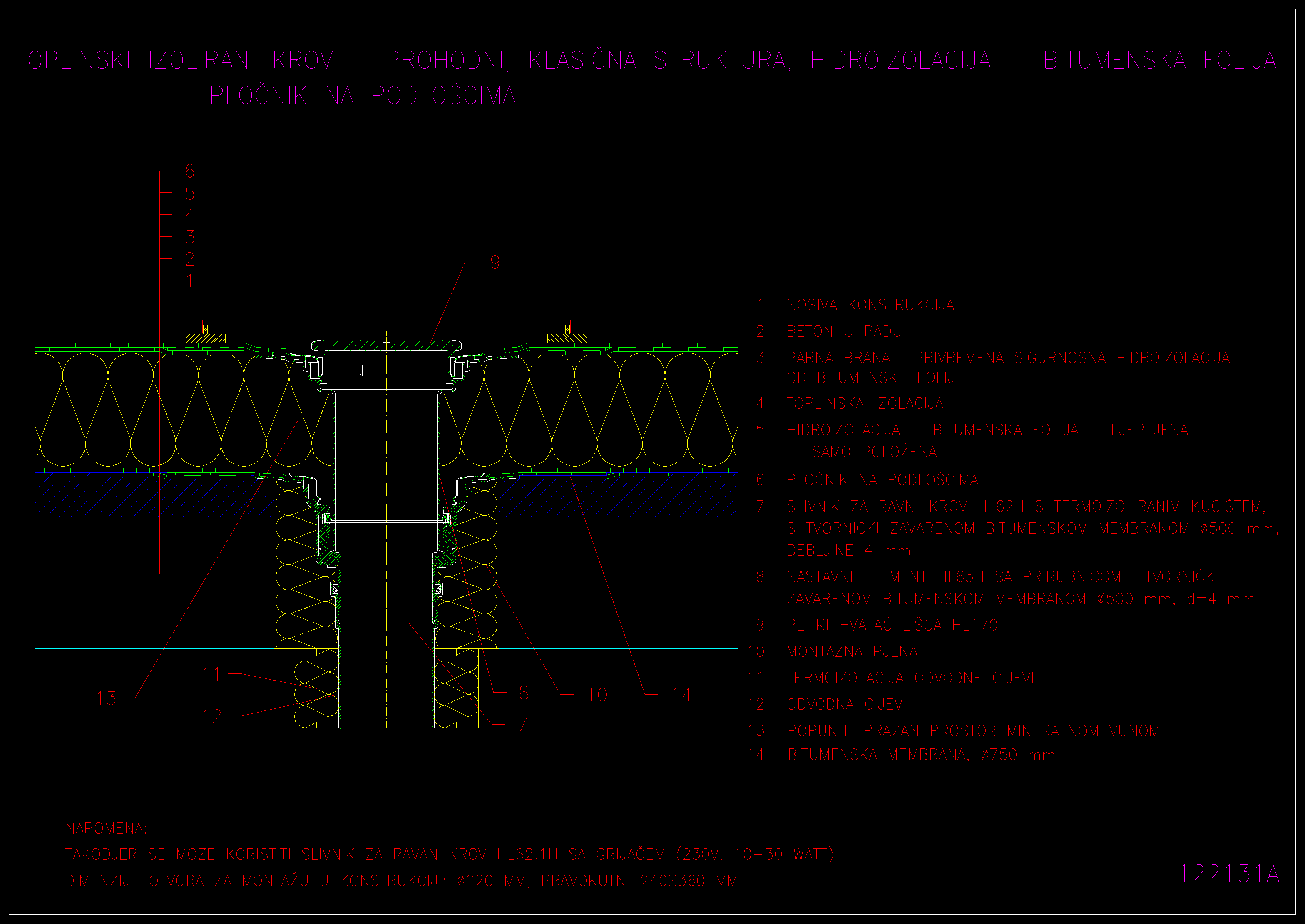
Task: Select legend index "3" beside PARNA BRANA entry
Action: pyautogui.click(x=760, y=357)
